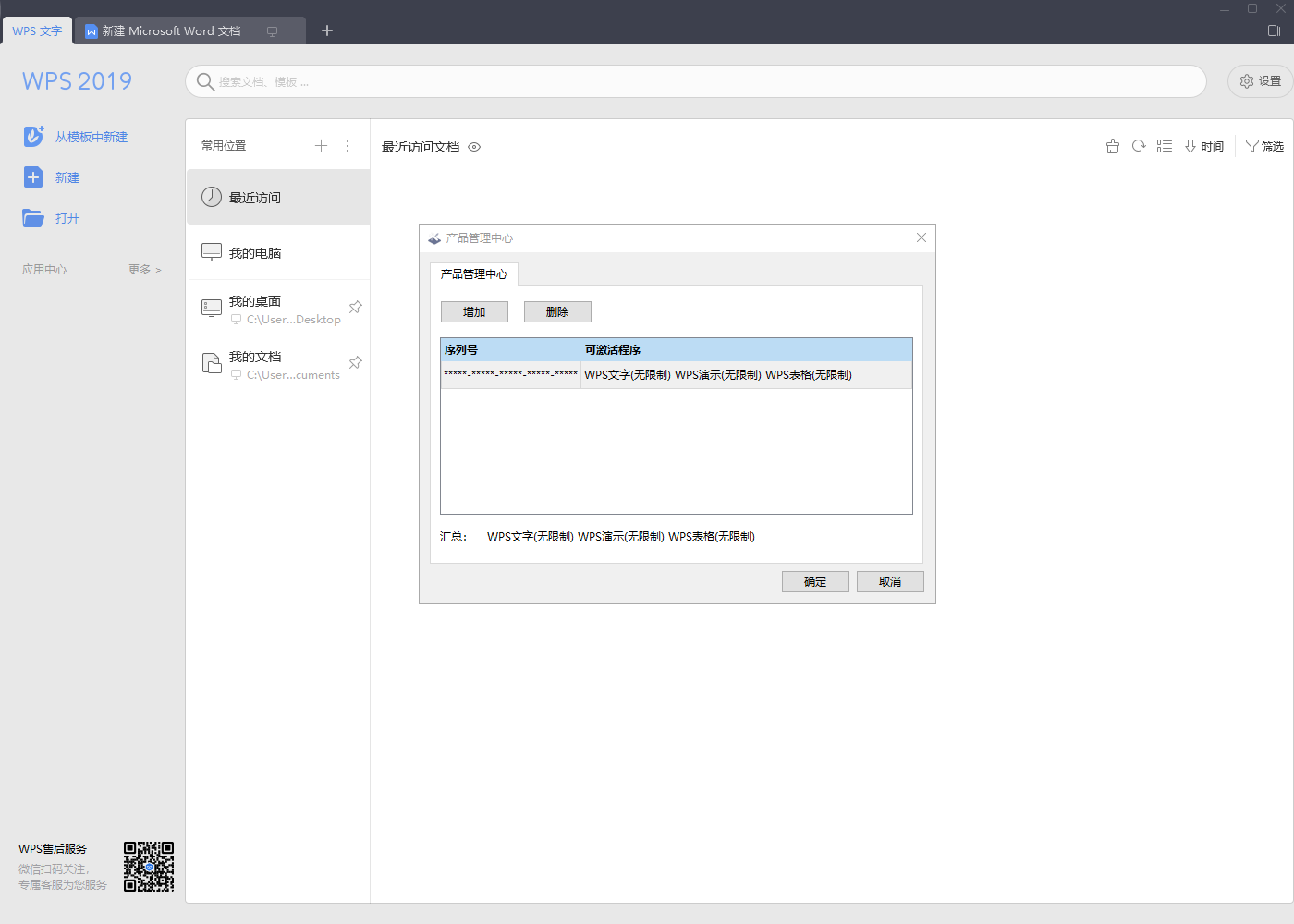1294x924 pixels.
Task: Open a new tab with plus button
Action: click(326, 30)
